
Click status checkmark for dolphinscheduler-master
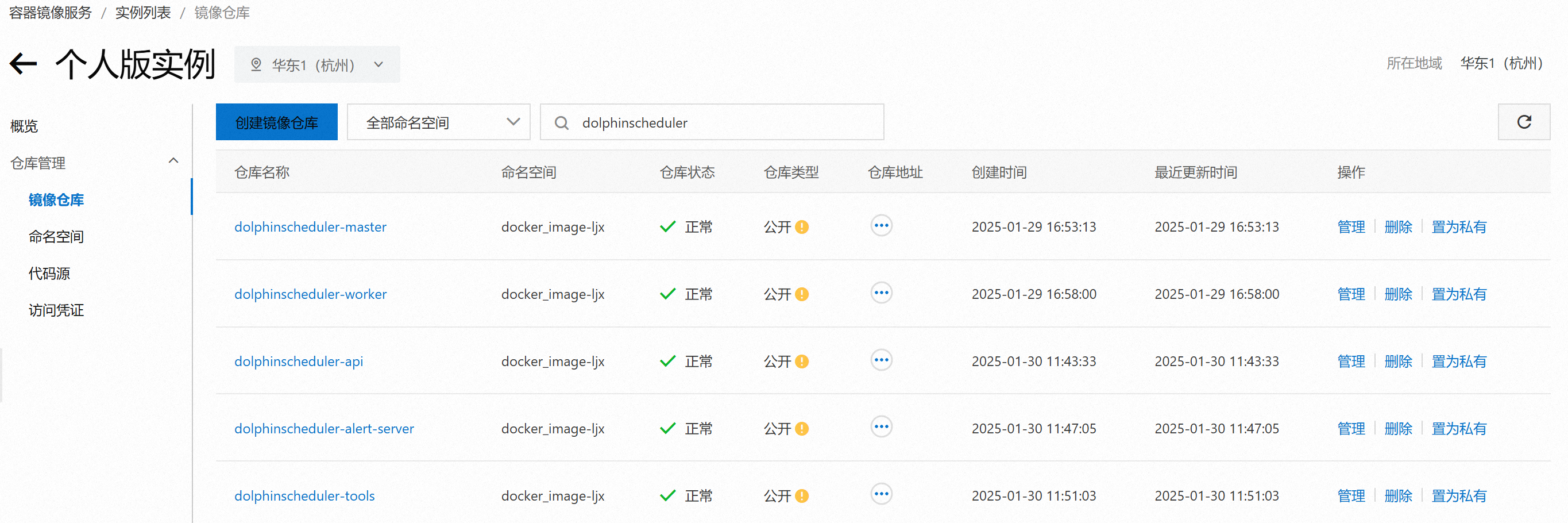[668, 227]
